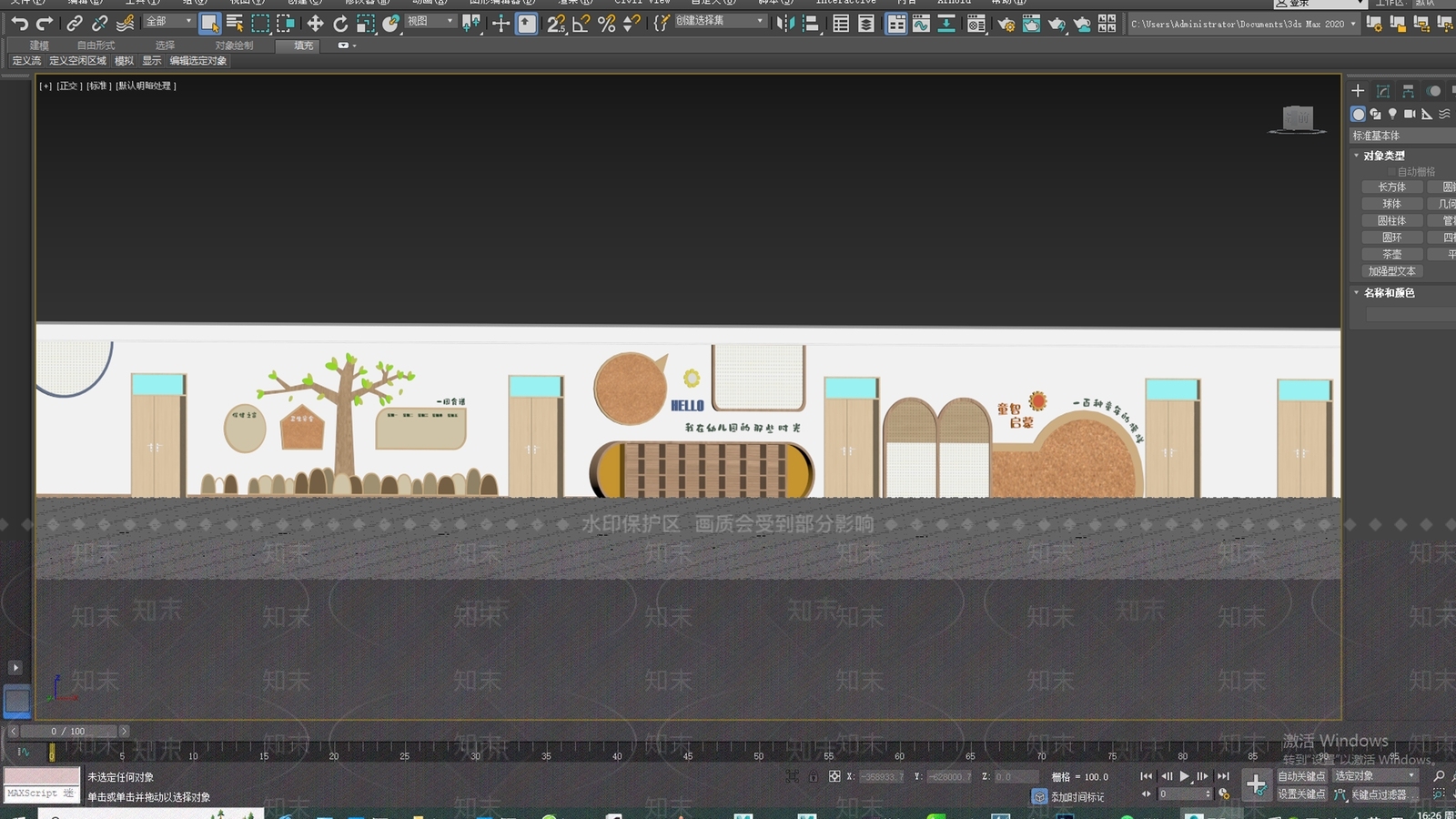Create a 球体 sphere primitive
This screenshot has height=819, width=1456.
point(1391,204)
